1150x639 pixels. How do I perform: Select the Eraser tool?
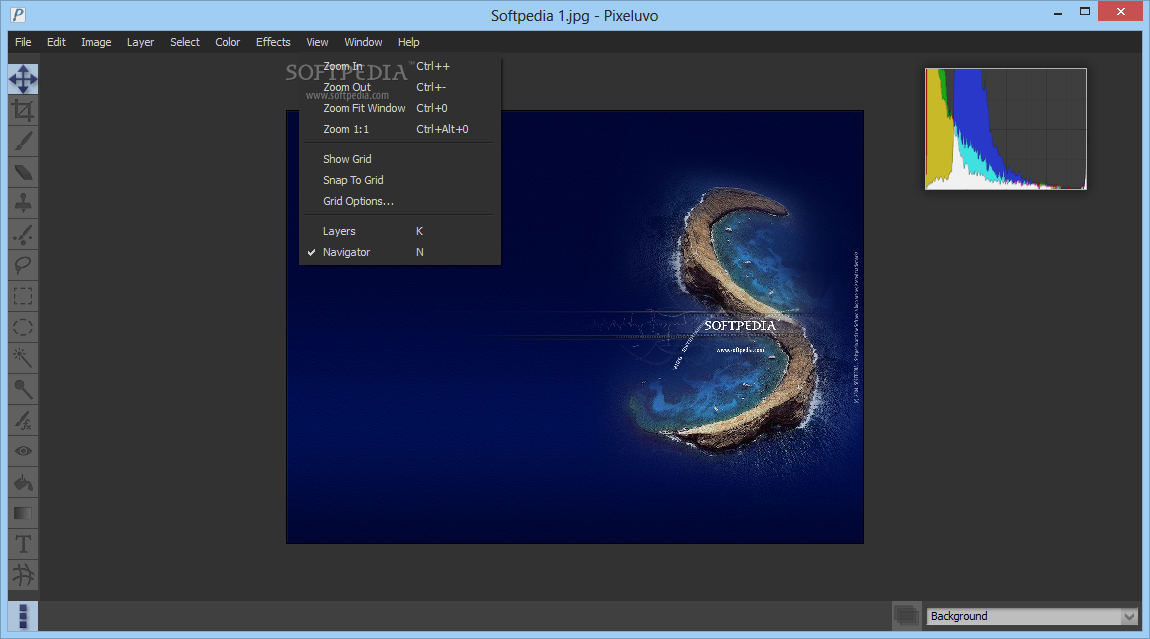click(23, 172)
